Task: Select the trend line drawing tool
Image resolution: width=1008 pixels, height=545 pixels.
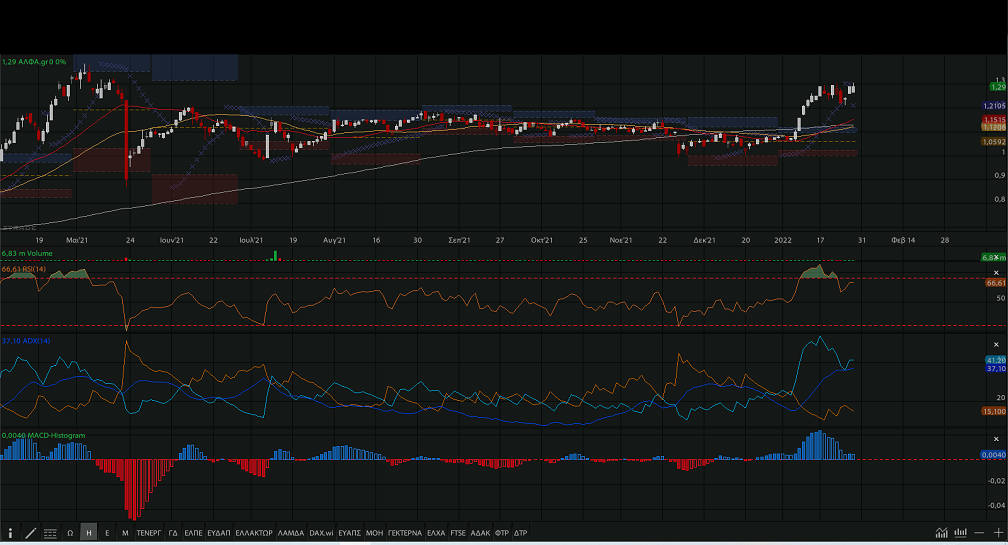Action: tap(30, 533)
